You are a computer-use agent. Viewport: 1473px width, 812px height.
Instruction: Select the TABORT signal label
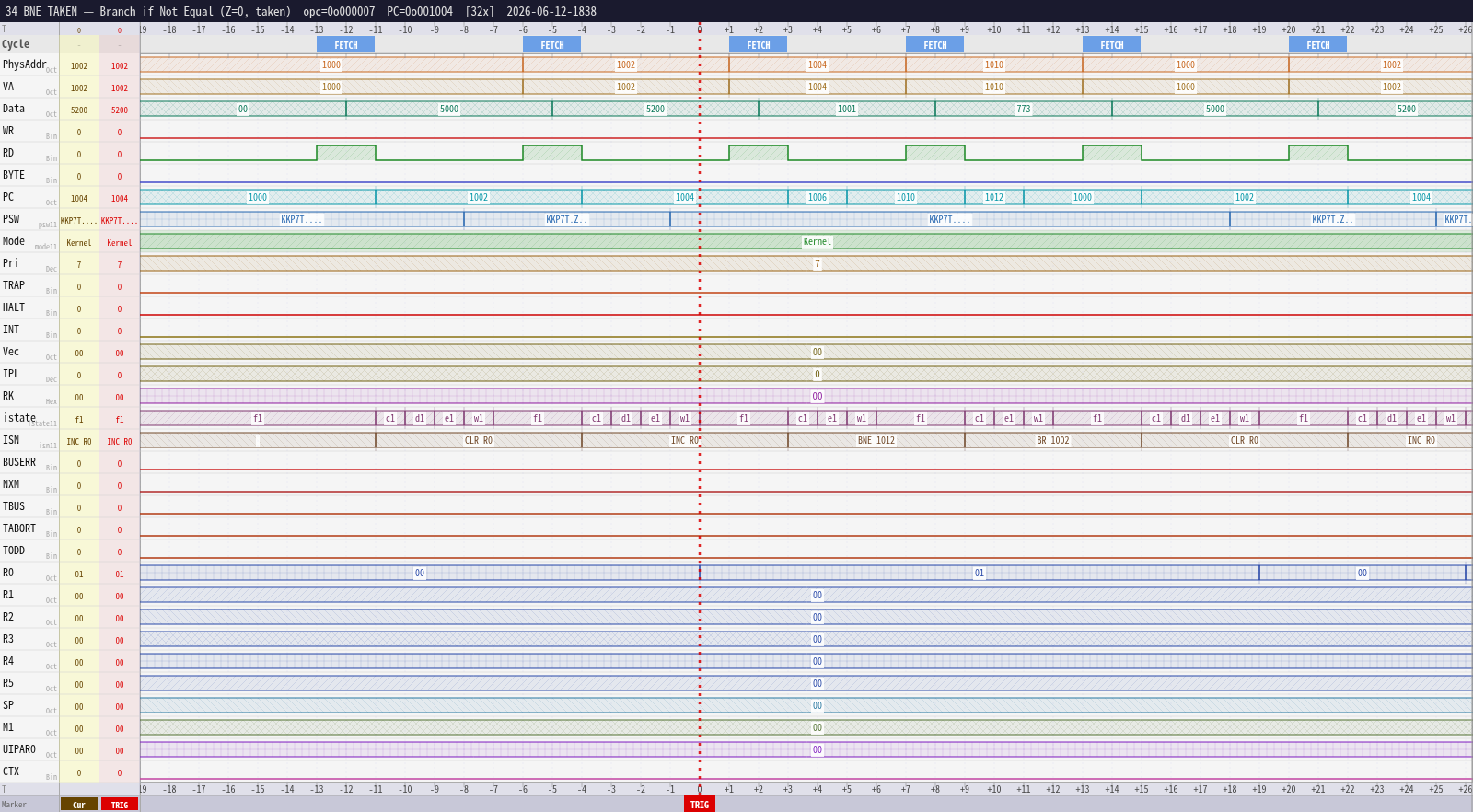19,528
